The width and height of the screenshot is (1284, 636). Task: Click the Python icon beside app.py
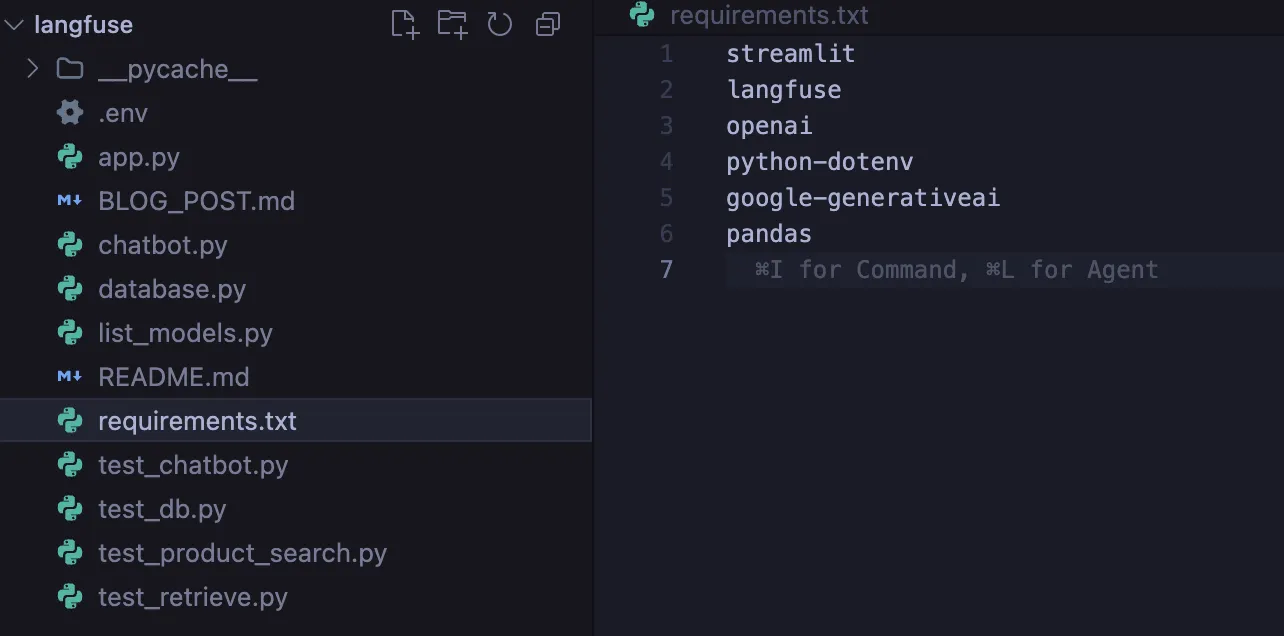pyautogui.click(x=70, y=157)
